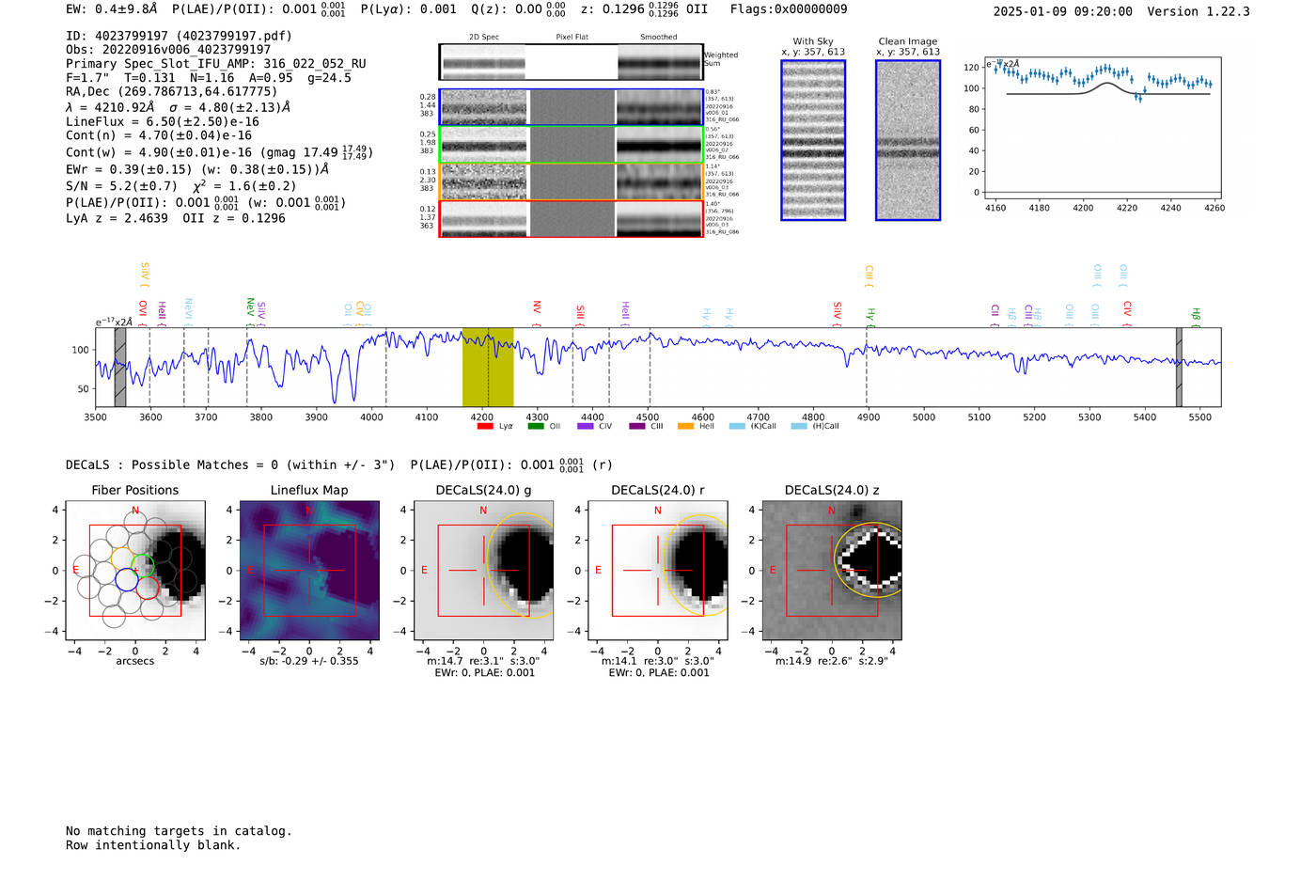Click the LyA z = 2.4639 text
Image resolution: width=1316 pixels, height=896 pixels.
(x=117, y=218)
